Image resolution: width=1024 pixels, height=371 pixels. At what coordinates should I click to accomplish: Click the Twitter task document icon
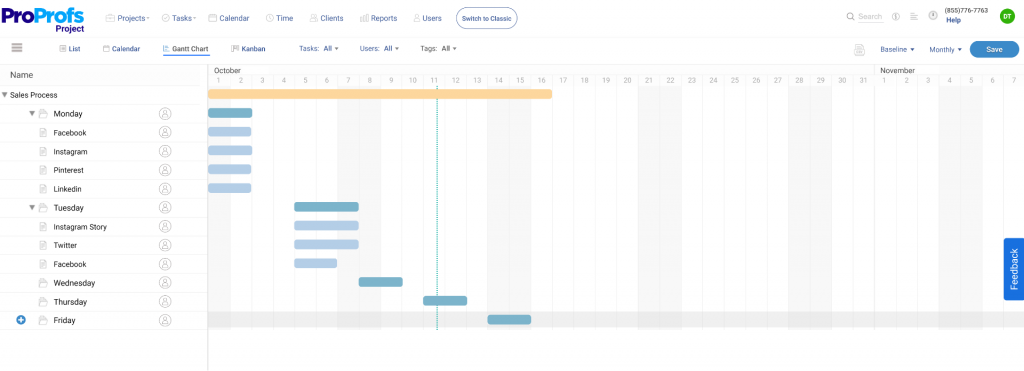point(43,246)
